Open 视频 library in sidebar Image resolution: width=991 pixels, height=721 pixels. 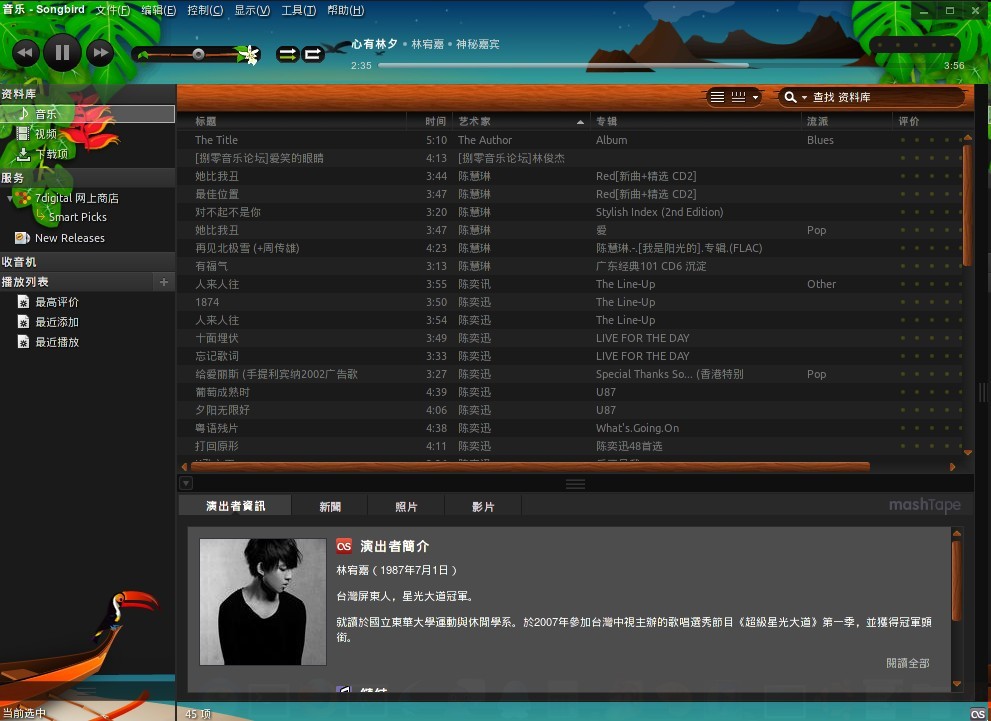tap(46, 133)
